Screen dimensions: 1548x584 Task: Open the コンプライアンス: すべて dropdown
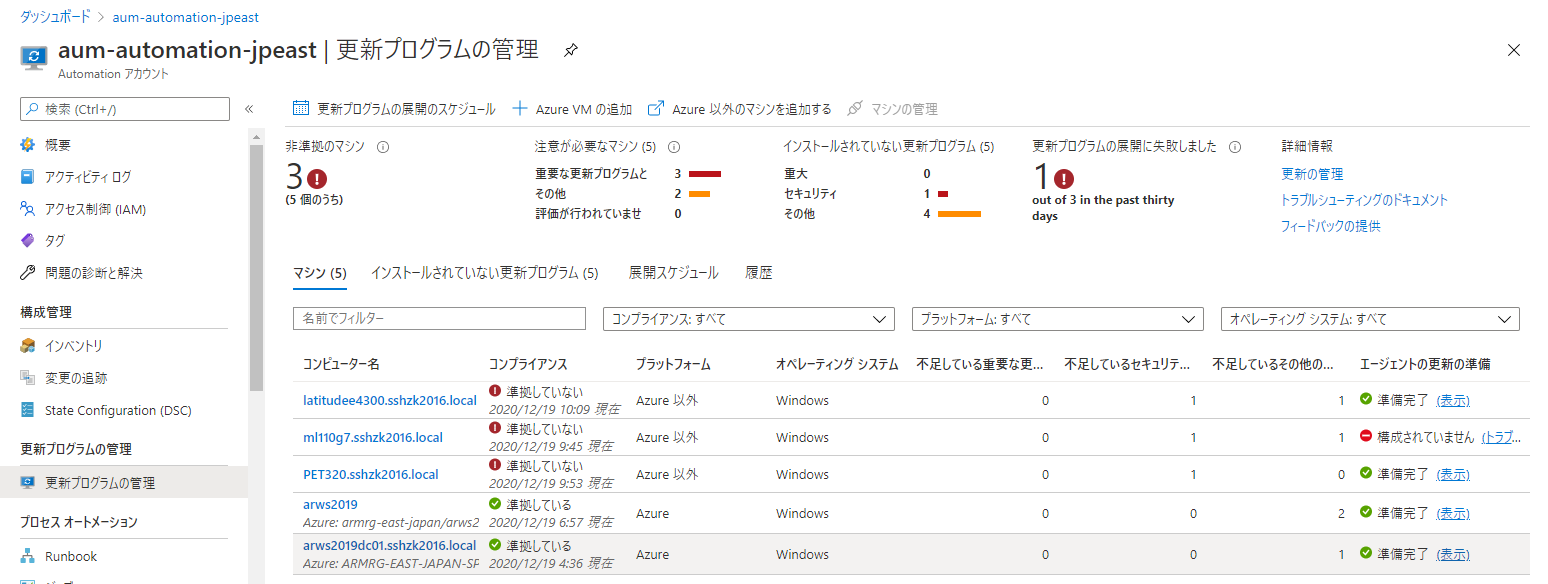pos(748,319)
